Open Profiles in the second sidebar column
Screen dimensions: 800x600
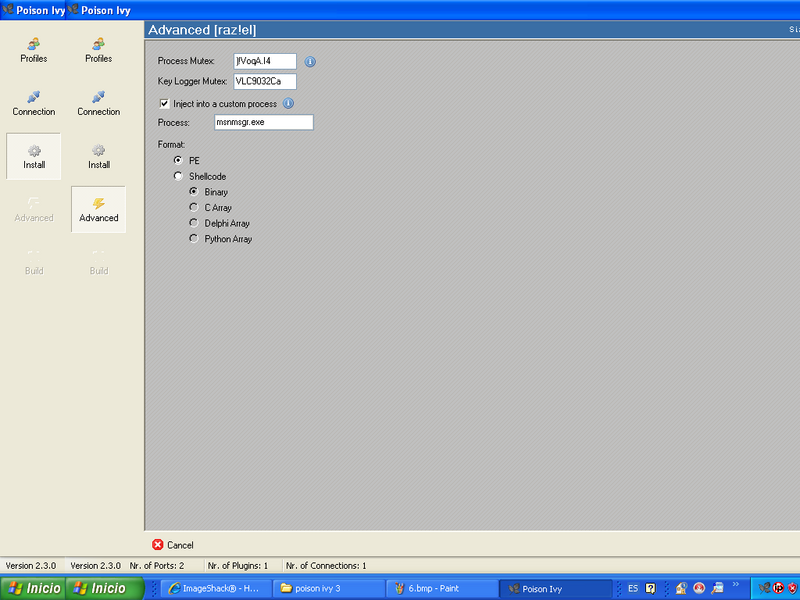pyautogui.click(x=98, y=51)
